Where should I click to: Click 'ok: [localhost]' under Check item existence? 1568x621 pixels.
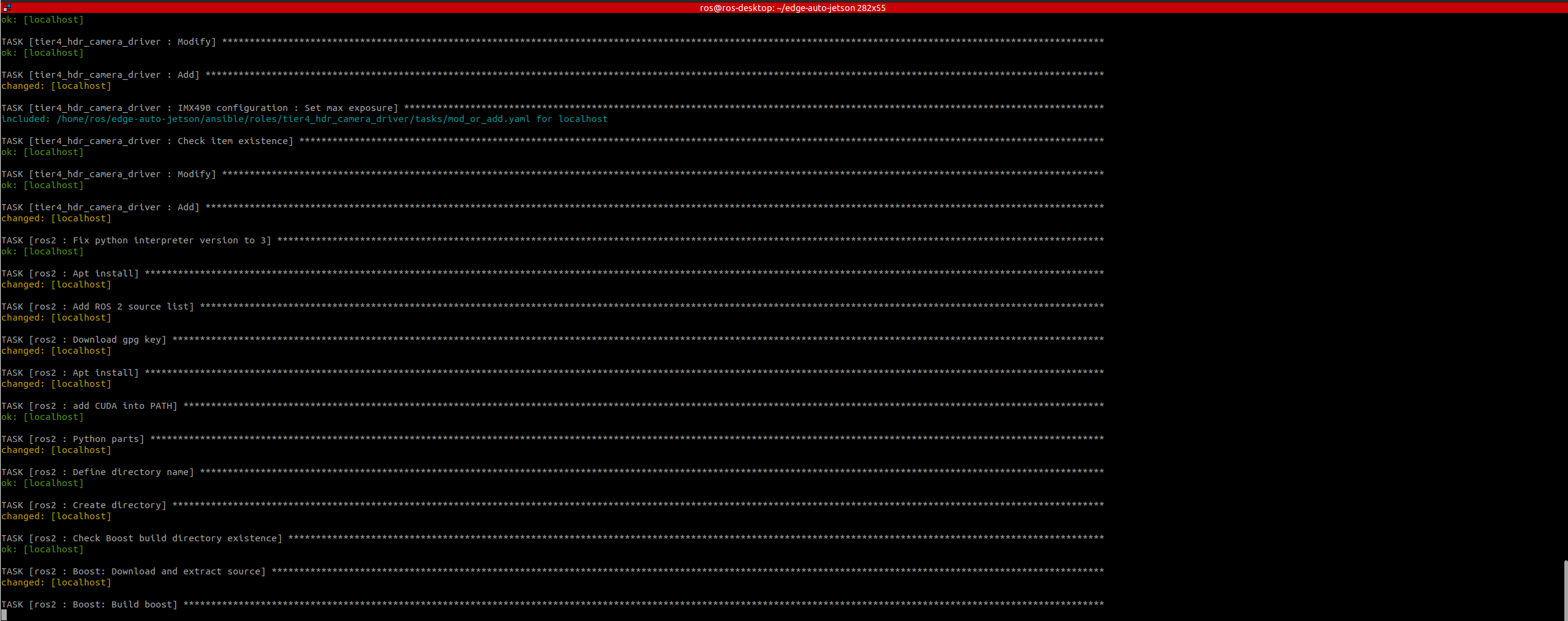point(42,152)
